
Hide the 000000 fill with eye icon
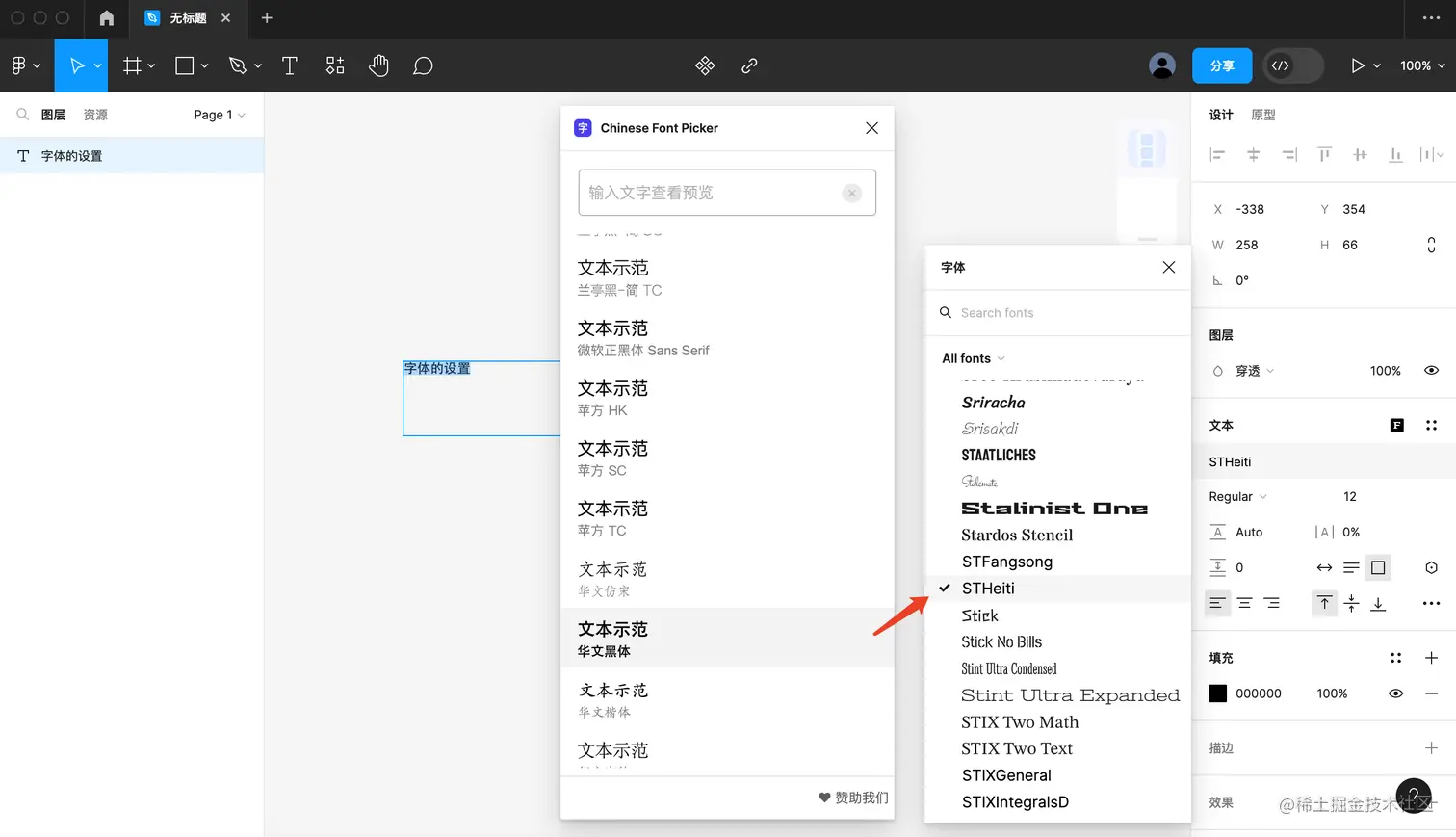pos(1395,693)
